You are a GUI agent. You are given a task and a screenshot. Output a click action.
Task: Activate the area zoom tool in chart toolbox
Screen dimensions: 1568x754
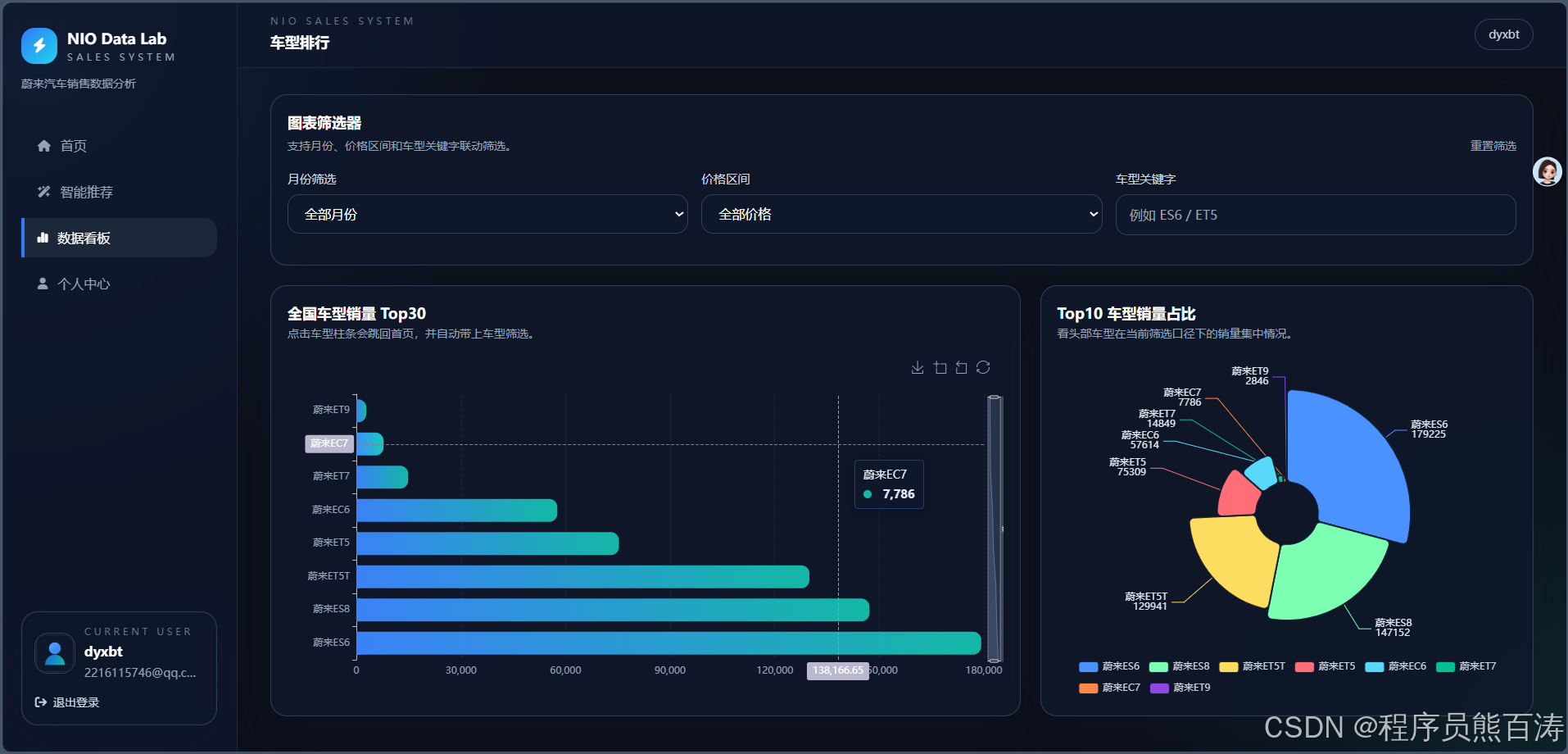click(940, 368)
